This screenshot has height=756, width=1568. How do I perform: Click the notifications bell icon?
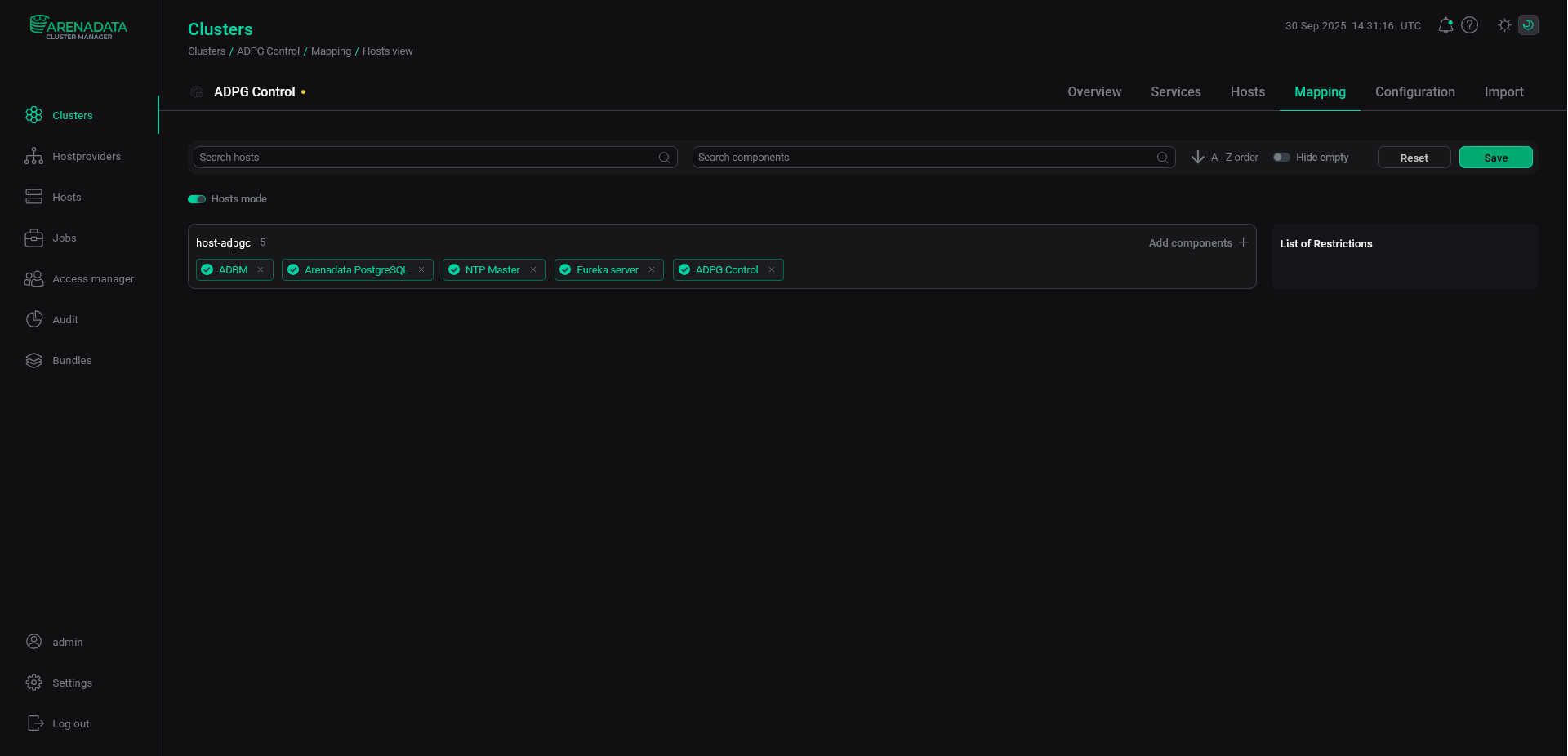point(1445,25)
